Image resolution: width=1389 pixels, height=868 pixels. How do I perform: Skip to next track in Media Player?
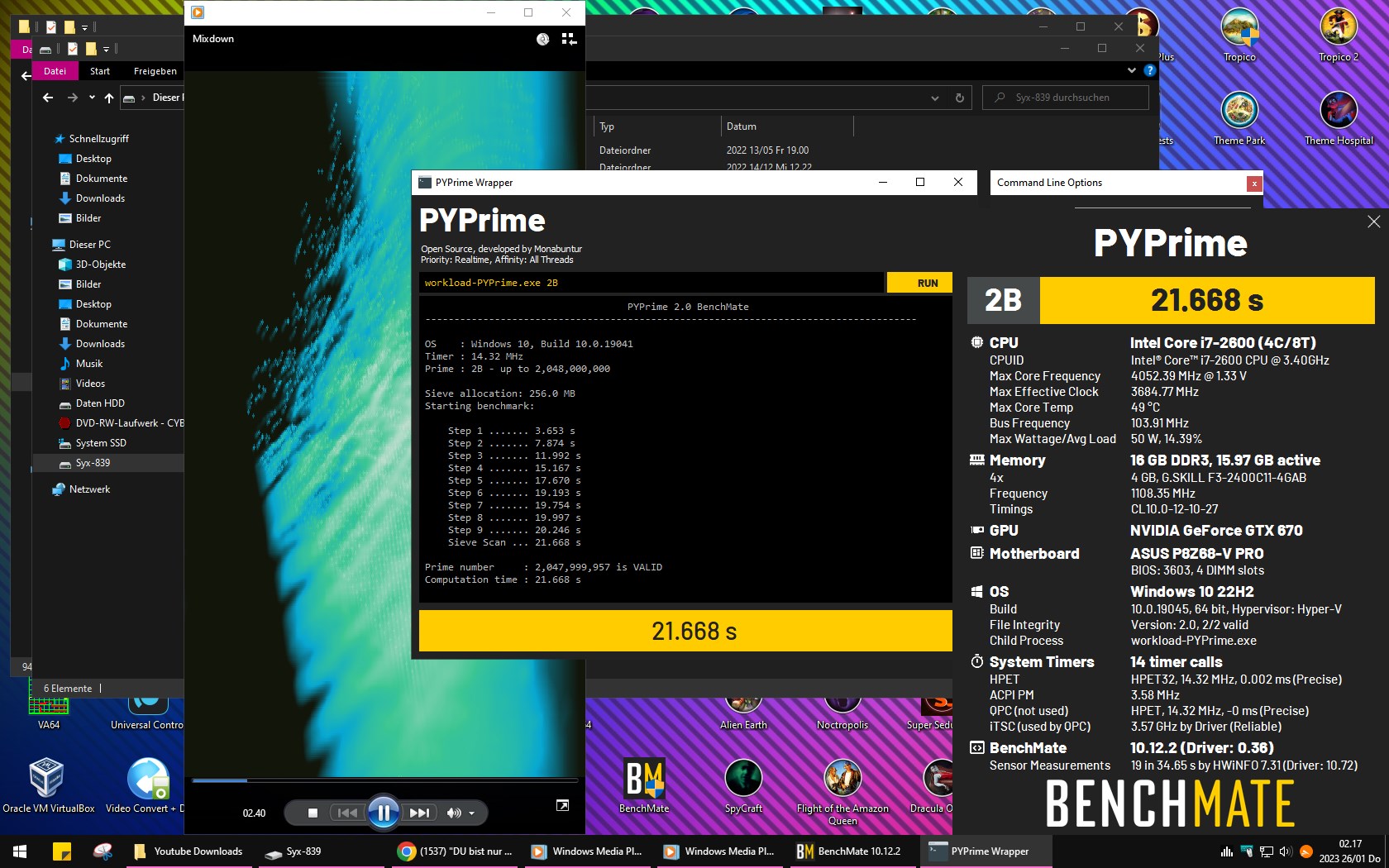click(420, 813)
